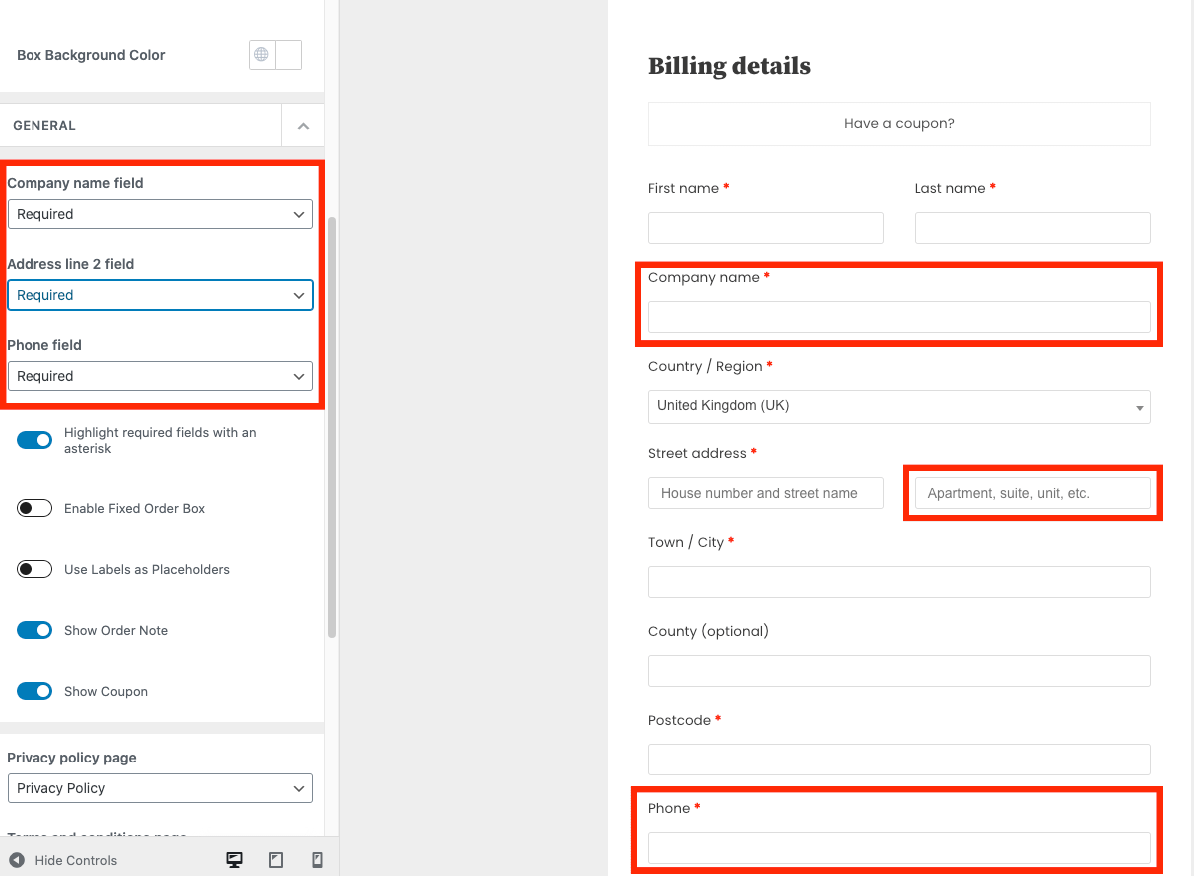Screen dimensions: 1194x876
Task: Click the globe icon beside Box Background Color
Action: (x=262, y=55)
